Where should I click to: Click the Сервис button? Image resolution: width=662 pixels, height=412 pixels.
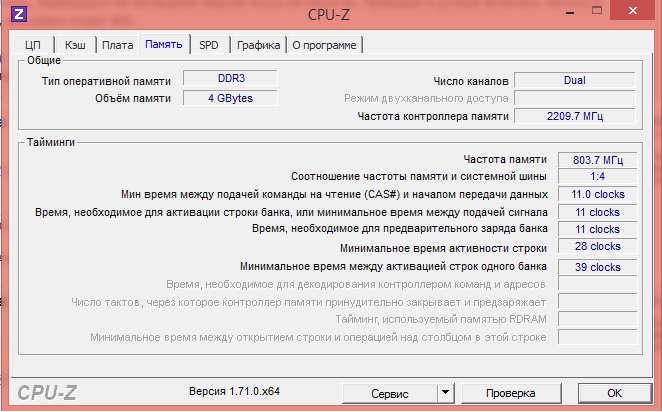tap(390, 393)
